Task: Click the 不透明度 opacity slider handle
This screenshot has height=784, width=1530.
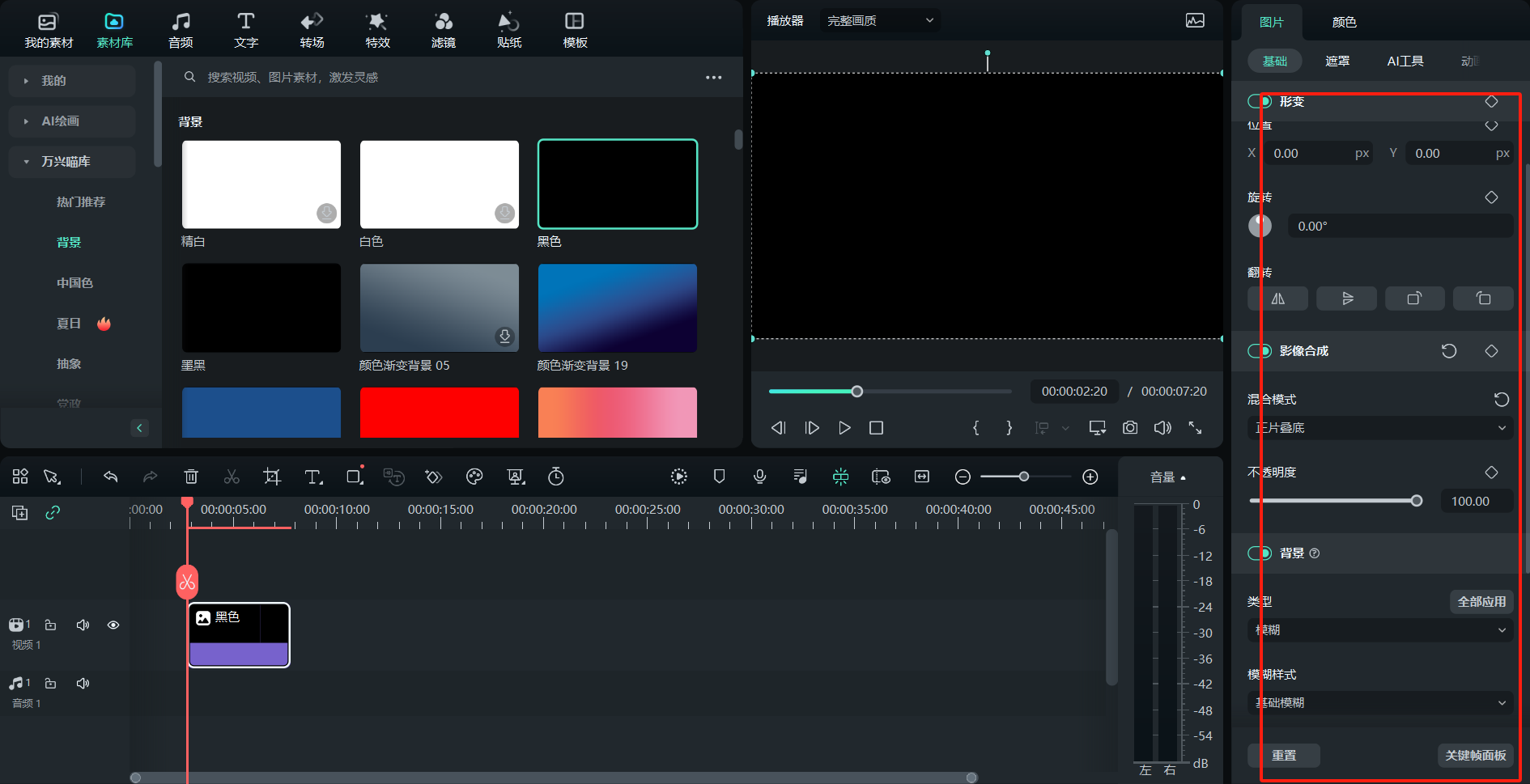Action: 1417,501
